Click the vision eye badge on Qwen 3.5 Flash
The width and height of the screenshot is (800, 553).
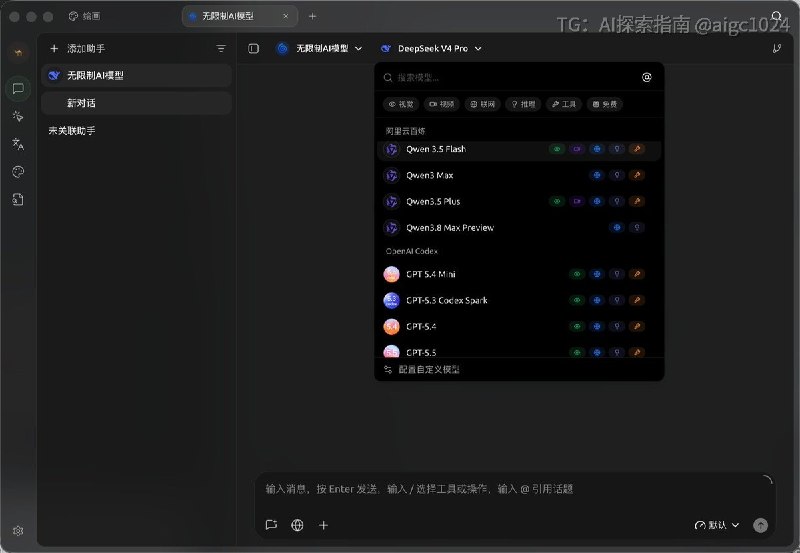pos(557,149)
